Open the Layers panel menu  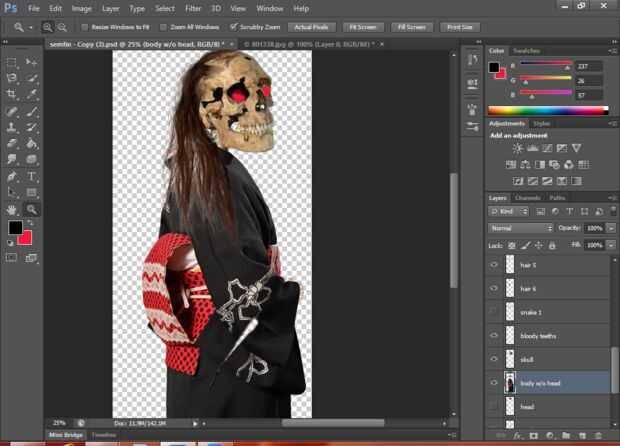(x=612, y=197)
